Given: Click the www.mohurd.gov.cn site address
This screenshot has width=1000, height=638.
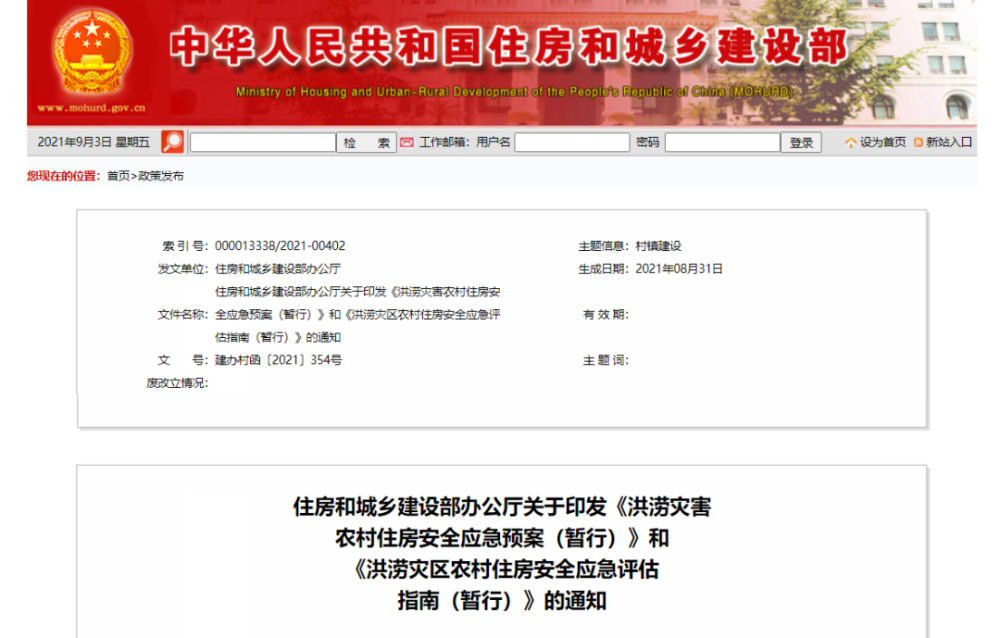Looking at the screenshot, I should coord(92,108).
